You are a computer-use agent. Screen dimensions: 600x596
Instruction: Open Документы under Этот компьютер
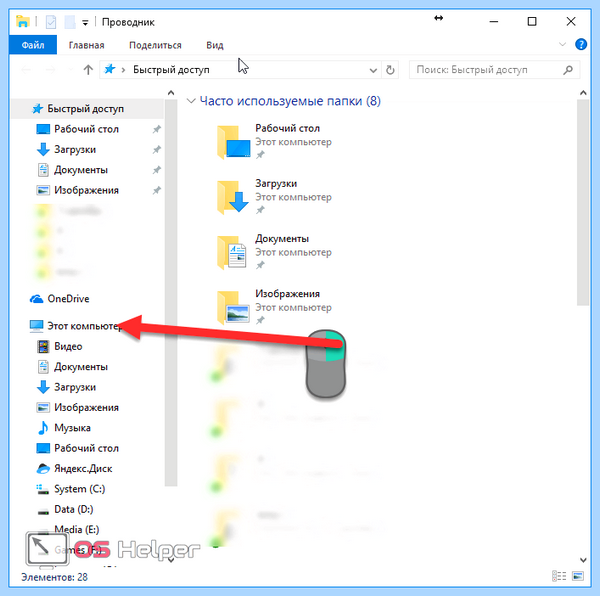pyautogui.click(x=80, y=367)
